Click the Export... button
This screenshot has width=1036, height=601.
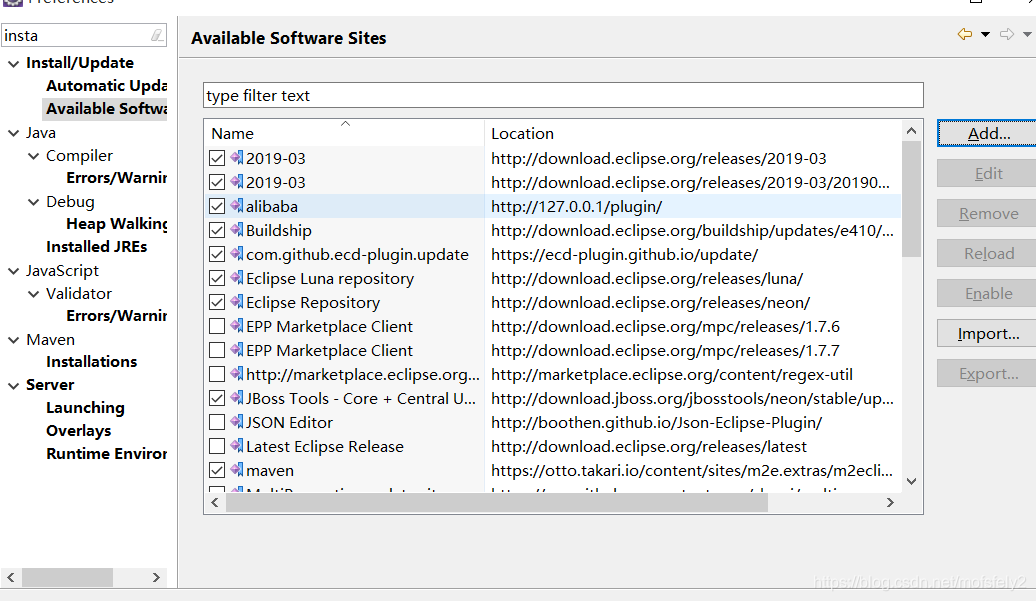(988, 373)
